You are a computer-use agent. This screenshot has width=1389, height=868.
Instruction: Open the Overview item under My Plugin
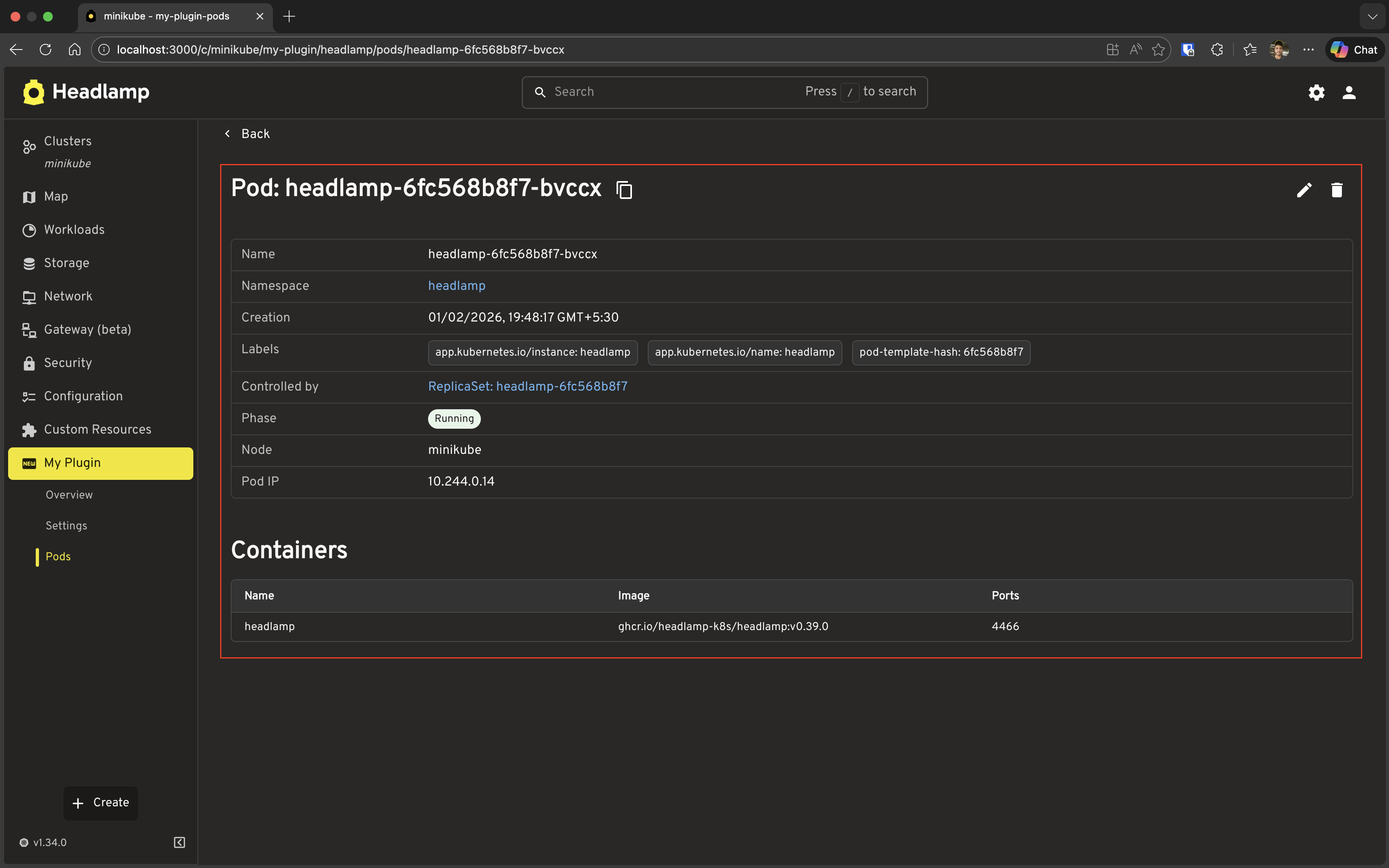(x=68, y=494)
